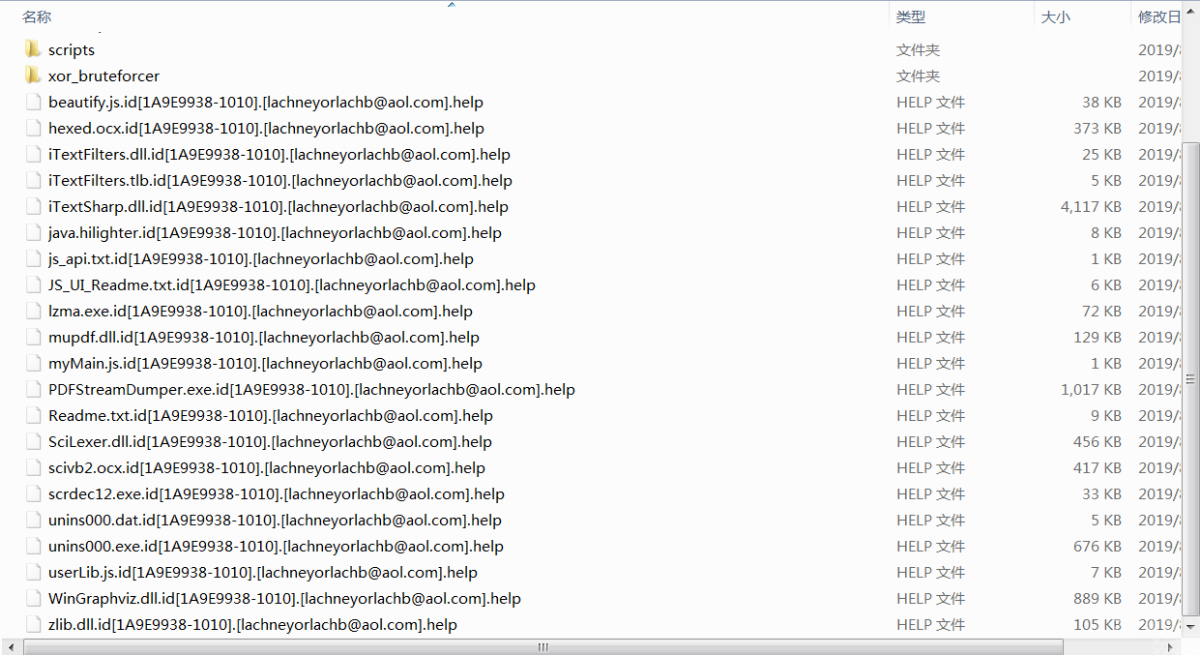Select file name lzma.exe.id[1A9E9938-1010] help file
The width and height of the screenshot is (1200, 655).
(260, 310)
